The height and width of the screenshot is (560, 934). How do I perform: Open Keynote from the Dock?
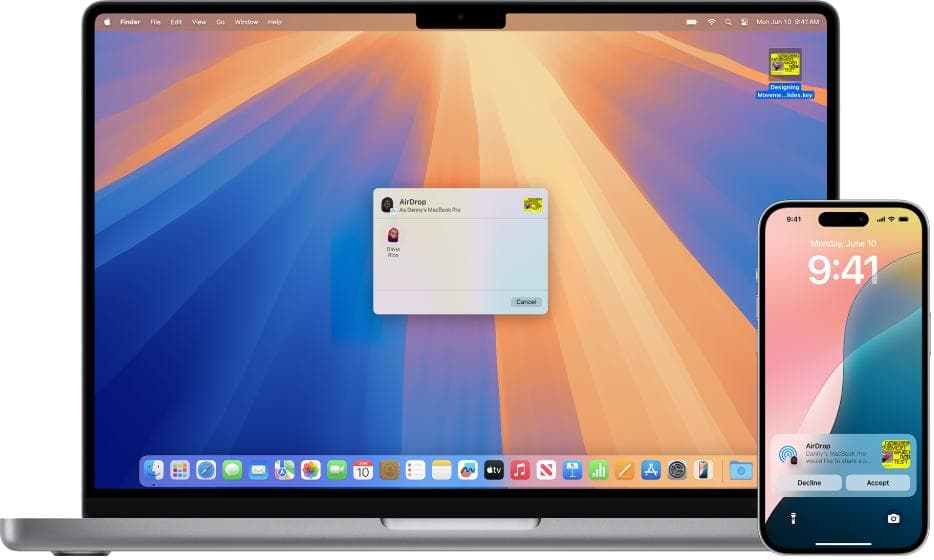click(x=572, y=470)
